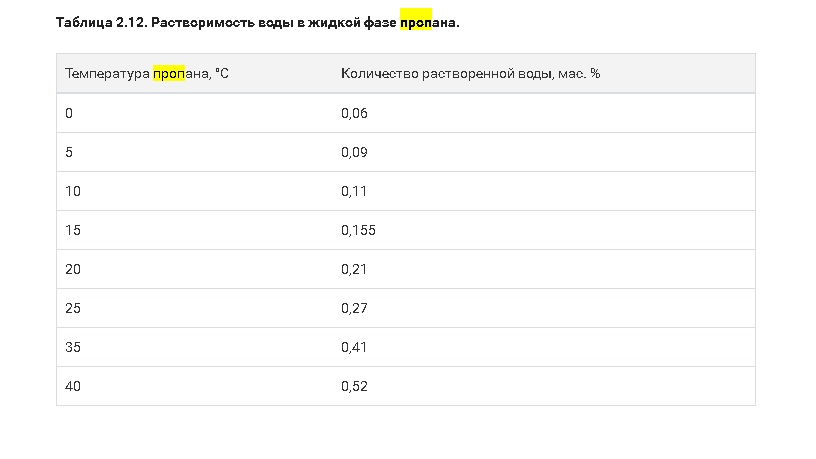Click the temperature cell showing 40

click(x=73, y=386)
